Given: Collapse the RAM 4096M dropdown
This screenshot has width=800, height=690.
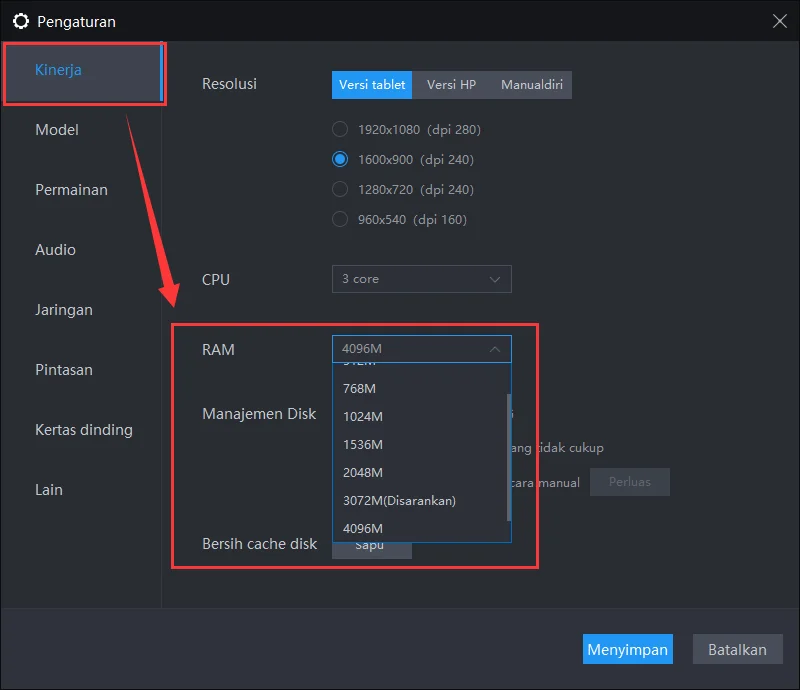Looking at the screenshot, I should [x=421, y=349].
